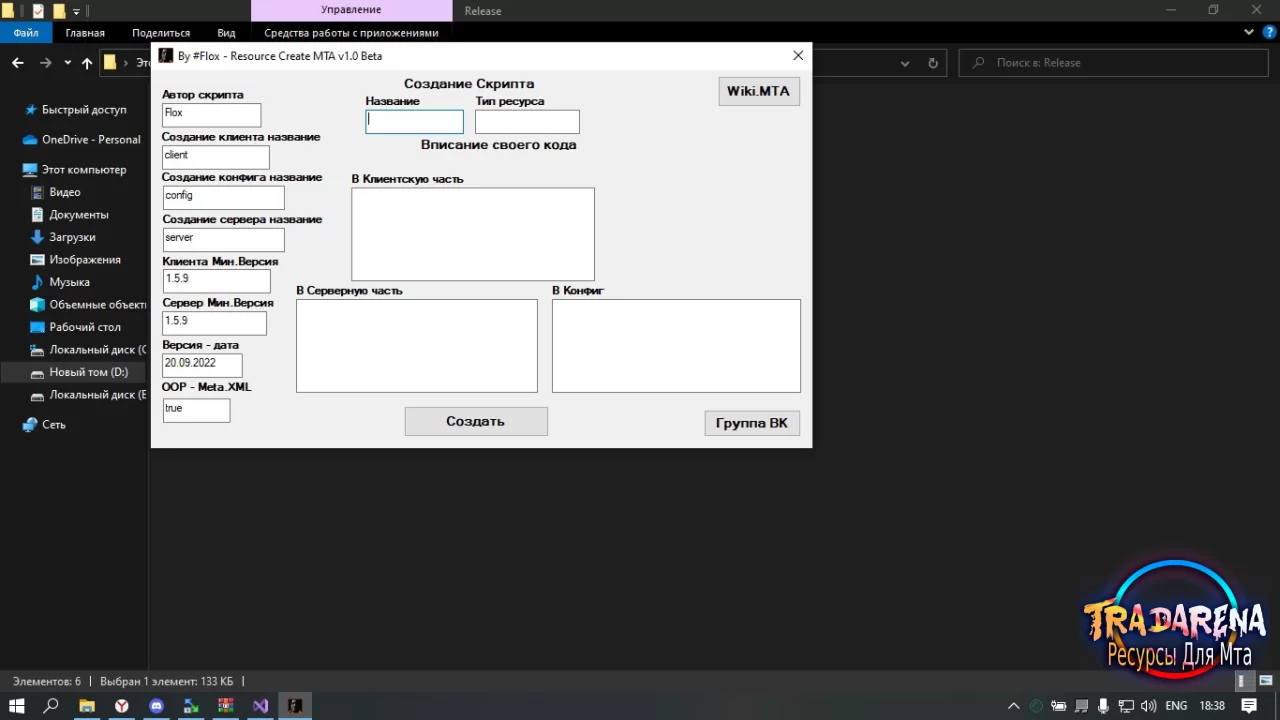Click the Properties quick access icon
The image size is (1280, 720).
pos(38,11)
